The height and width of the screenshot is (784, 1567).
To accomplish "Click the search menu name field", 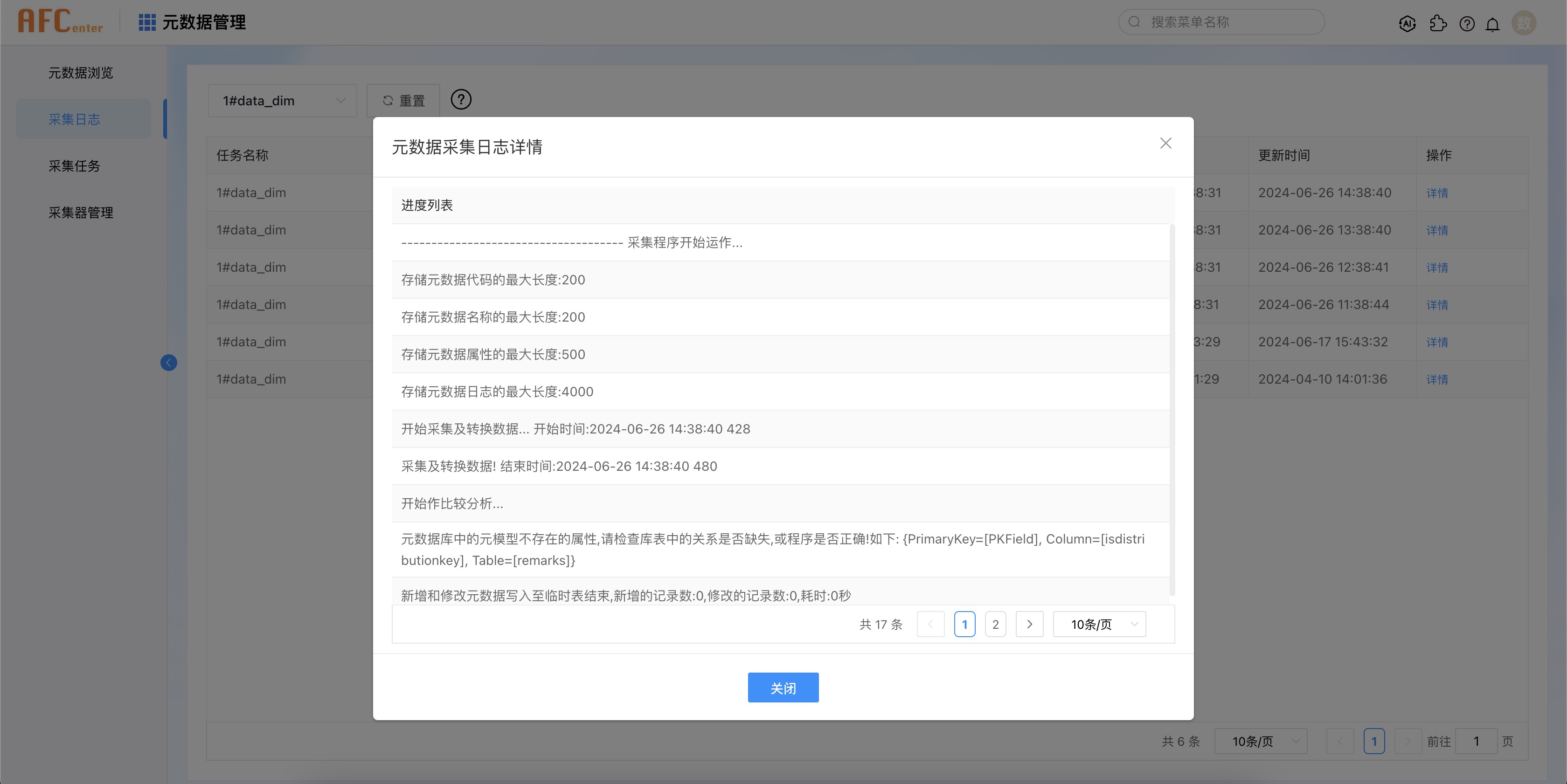I will [1221, 22].
